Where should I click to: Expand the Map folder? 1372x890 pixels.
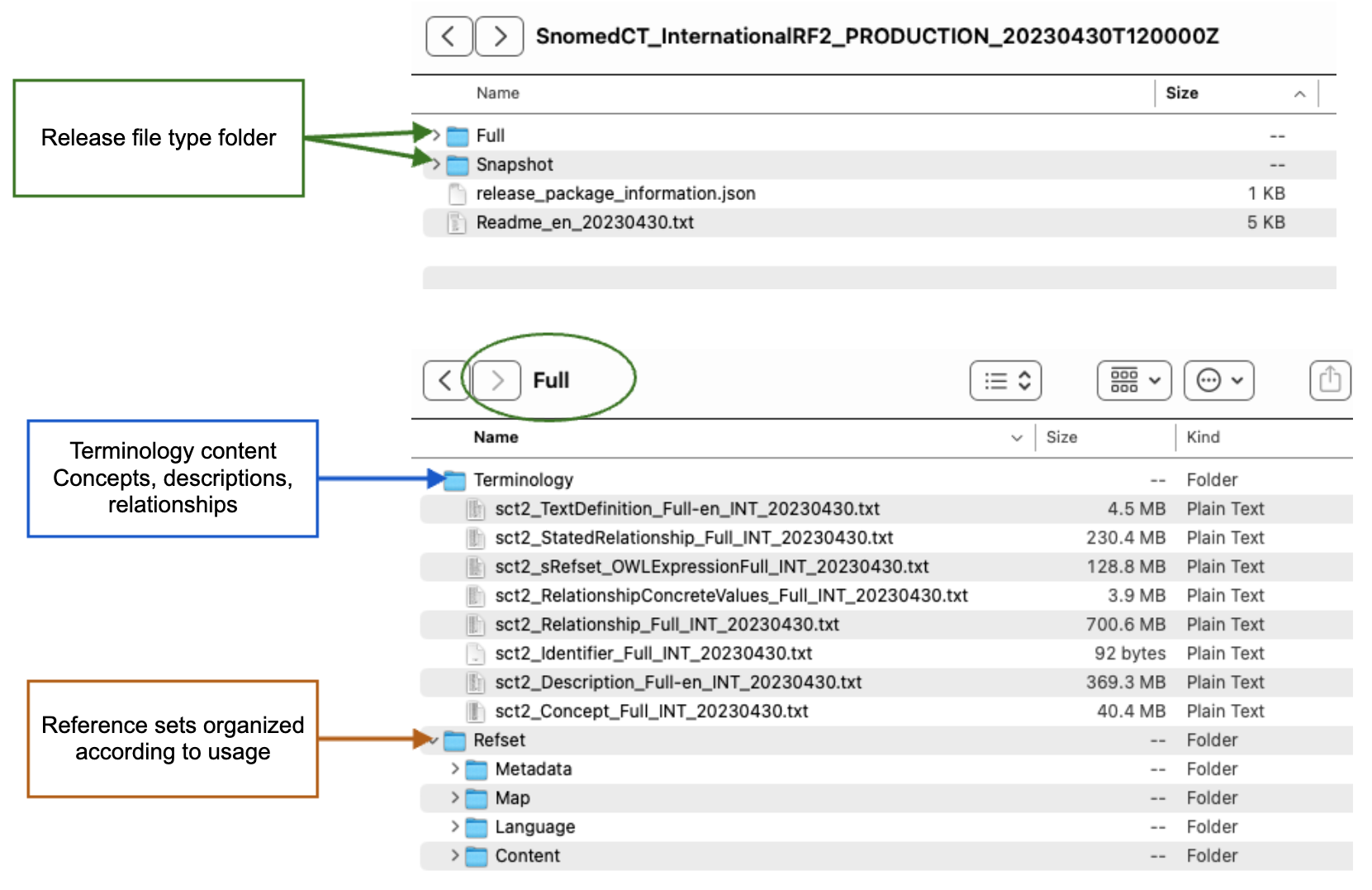click(455, 797)
